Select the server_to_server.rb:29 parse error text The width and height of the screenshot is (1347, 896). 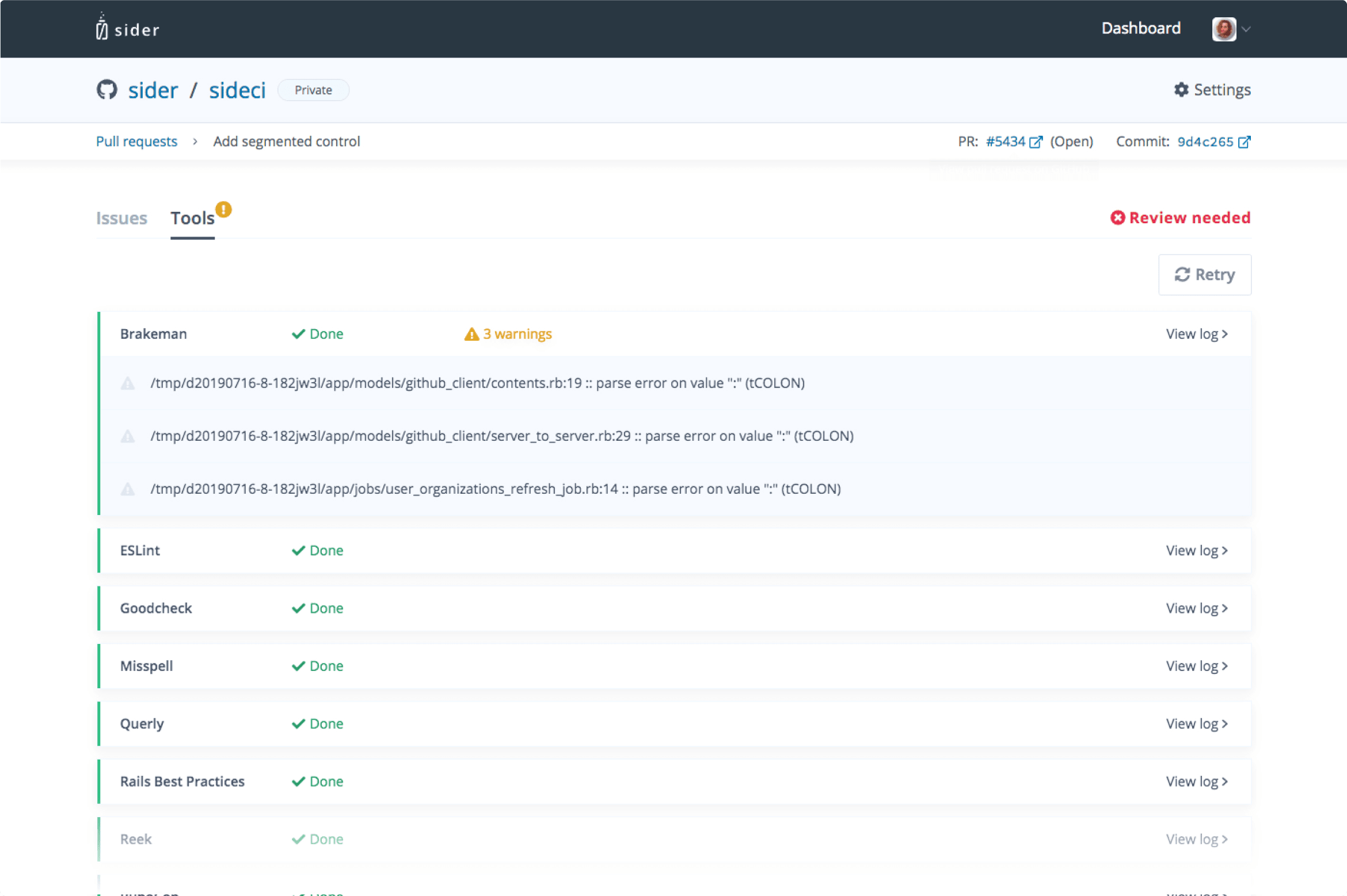(502, 436)
